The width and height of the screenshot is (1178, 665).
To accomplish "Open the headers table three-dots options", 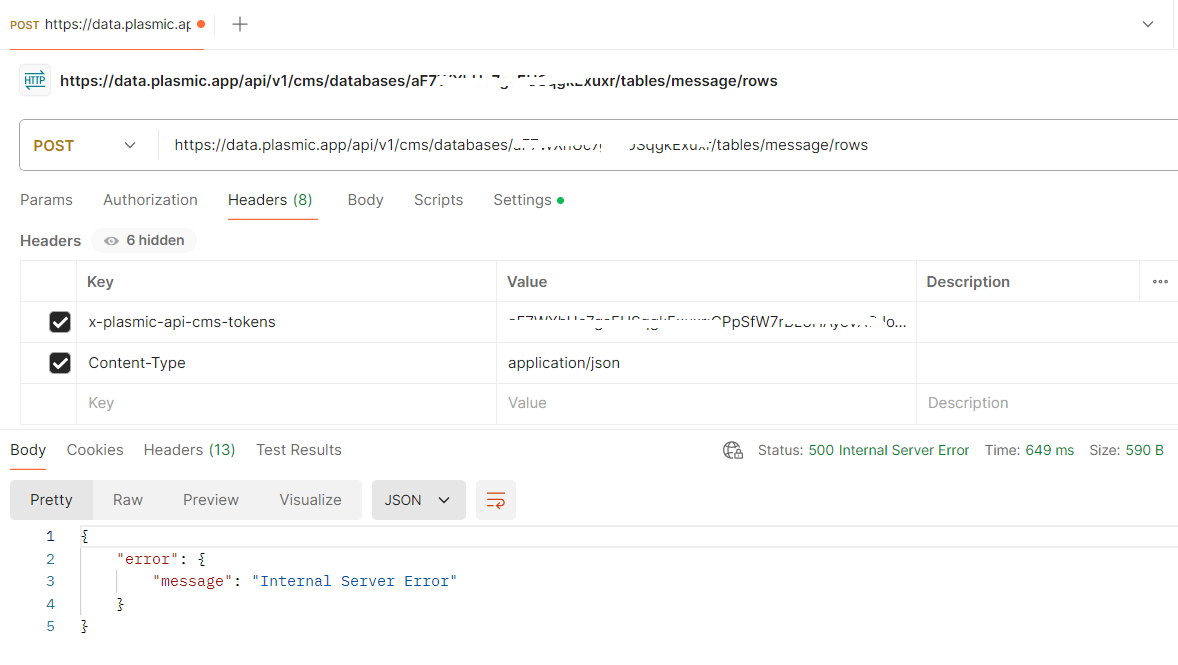I will click(x=1160, y=282).
